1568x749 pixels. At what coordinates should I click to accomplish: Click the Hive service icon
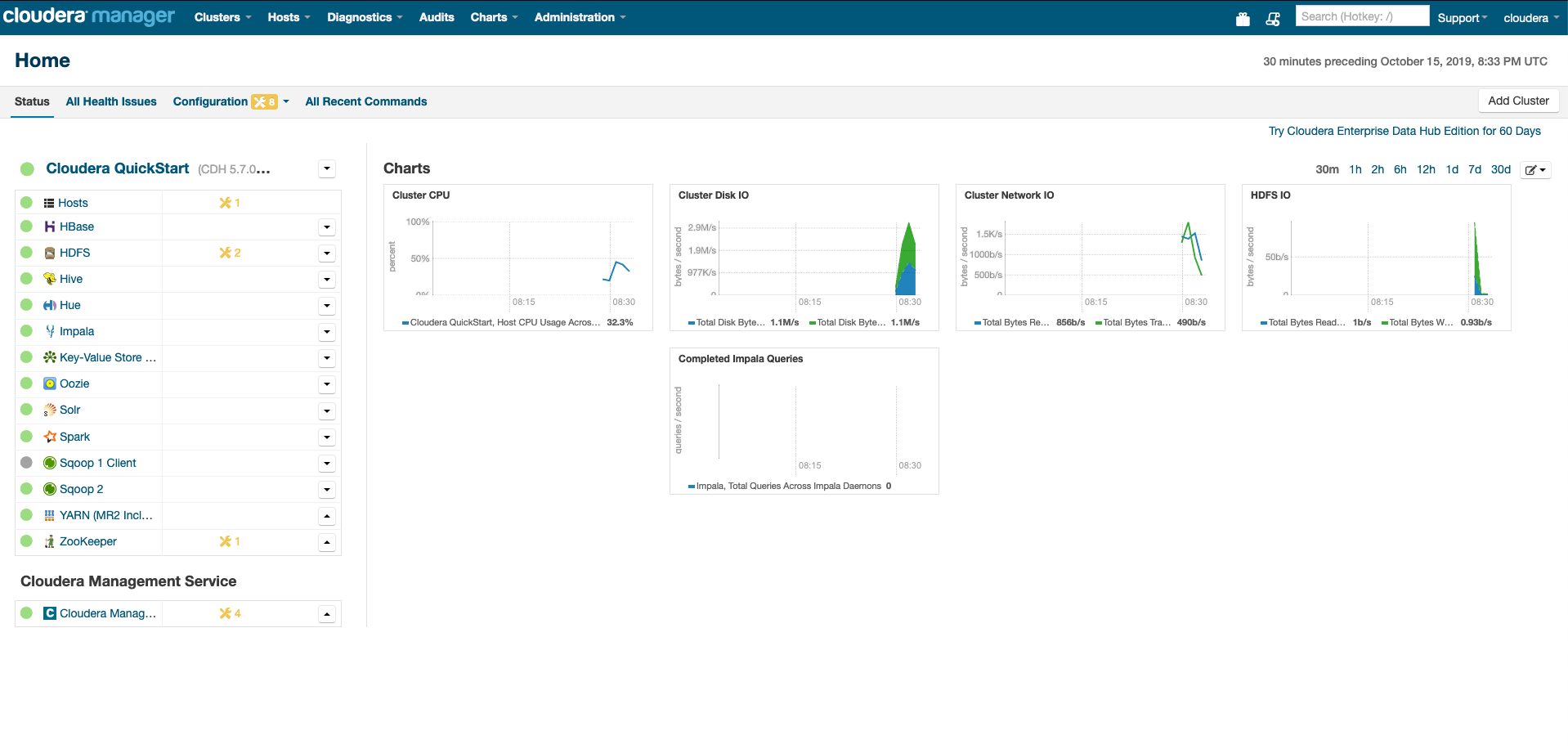click(50, 279)
